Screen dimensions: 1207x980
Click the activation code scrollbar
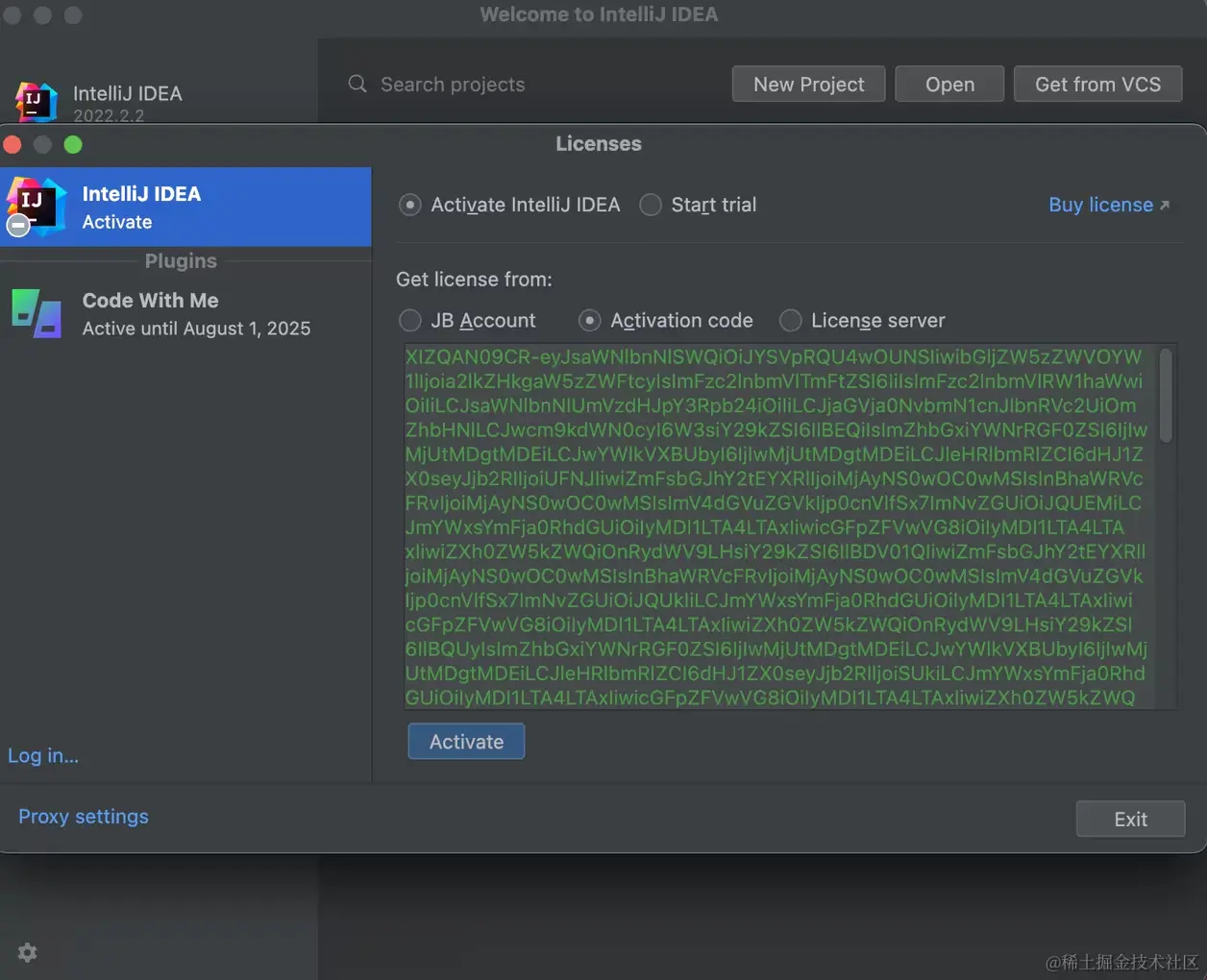point(1166,396)
